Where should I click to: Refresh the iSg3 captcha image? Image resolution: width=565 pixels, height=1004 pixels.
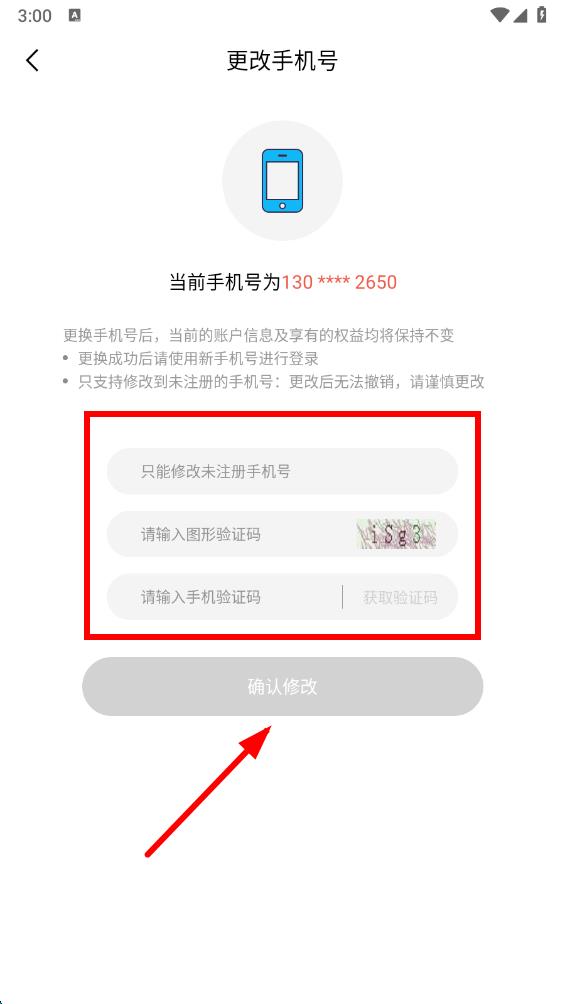coord(396,534)
